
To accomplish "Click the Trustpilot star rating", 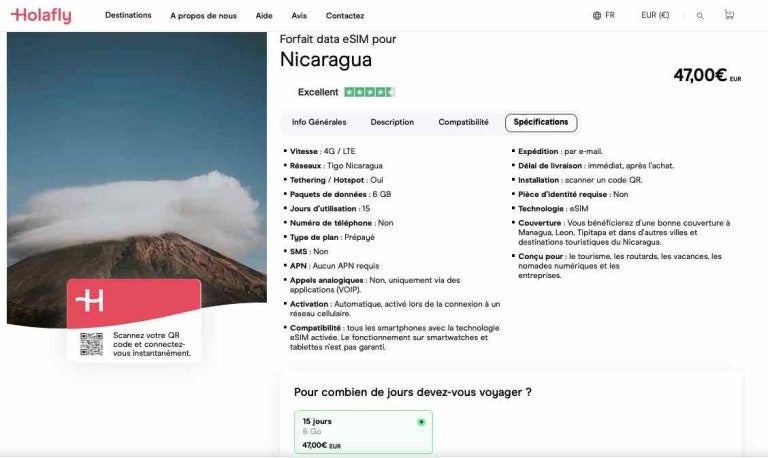I will coord(369,92).
